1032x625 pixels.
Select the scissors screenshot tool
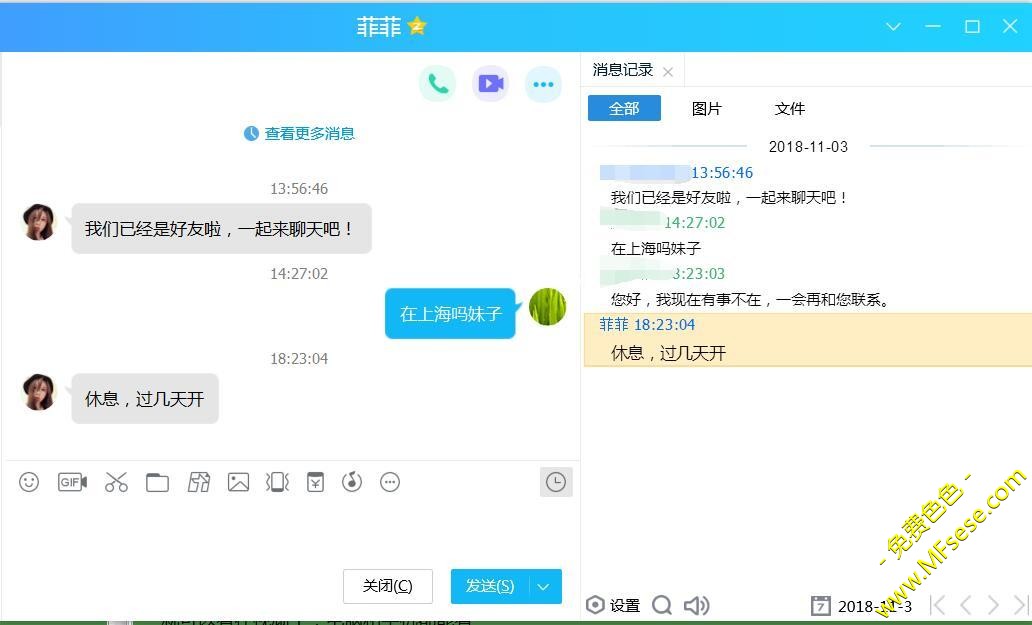click(116, 482)
